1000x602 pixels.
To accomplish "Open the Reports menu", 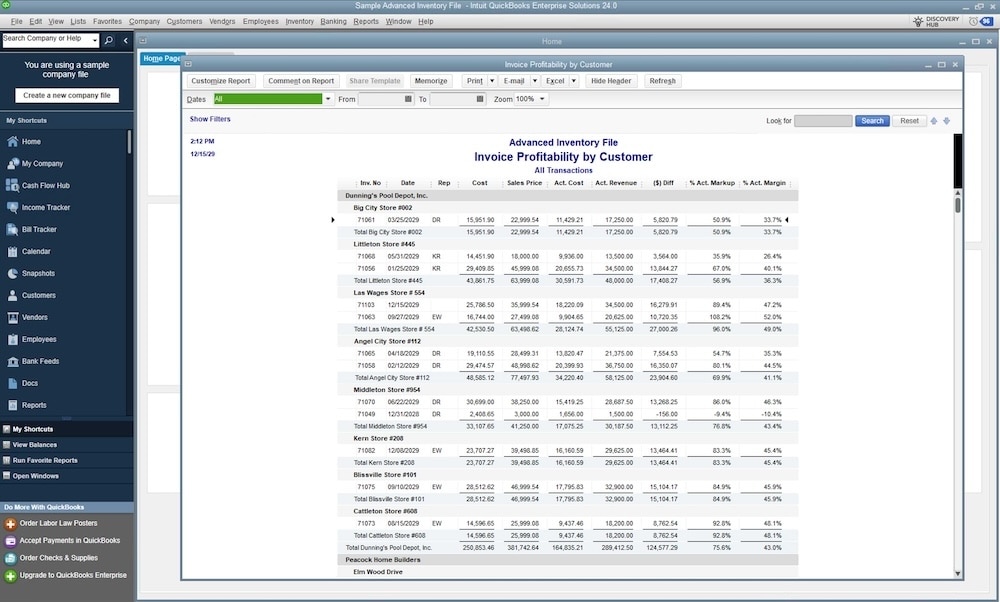I will 366,21.
